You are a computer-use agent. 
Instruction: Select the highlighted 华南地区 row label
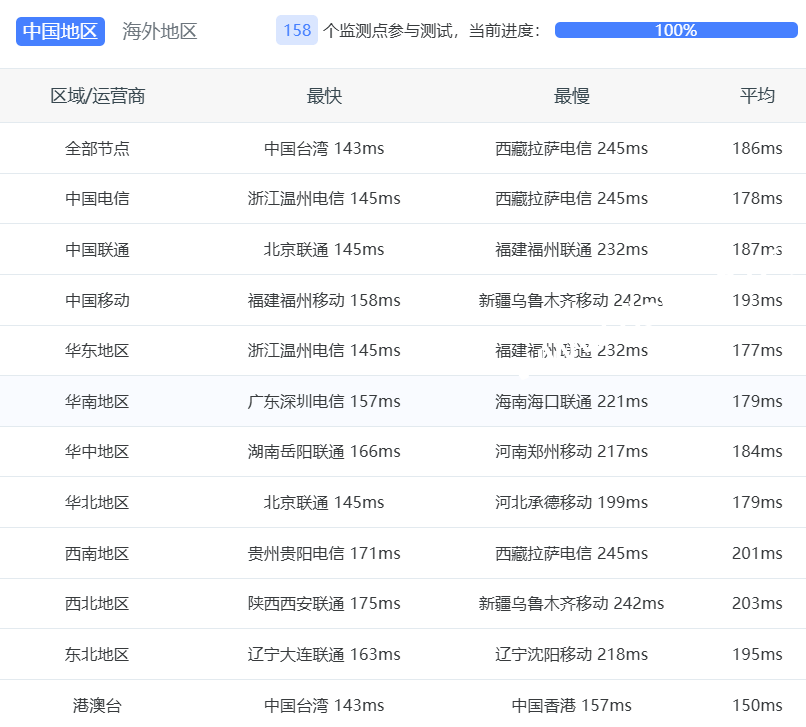97,401
